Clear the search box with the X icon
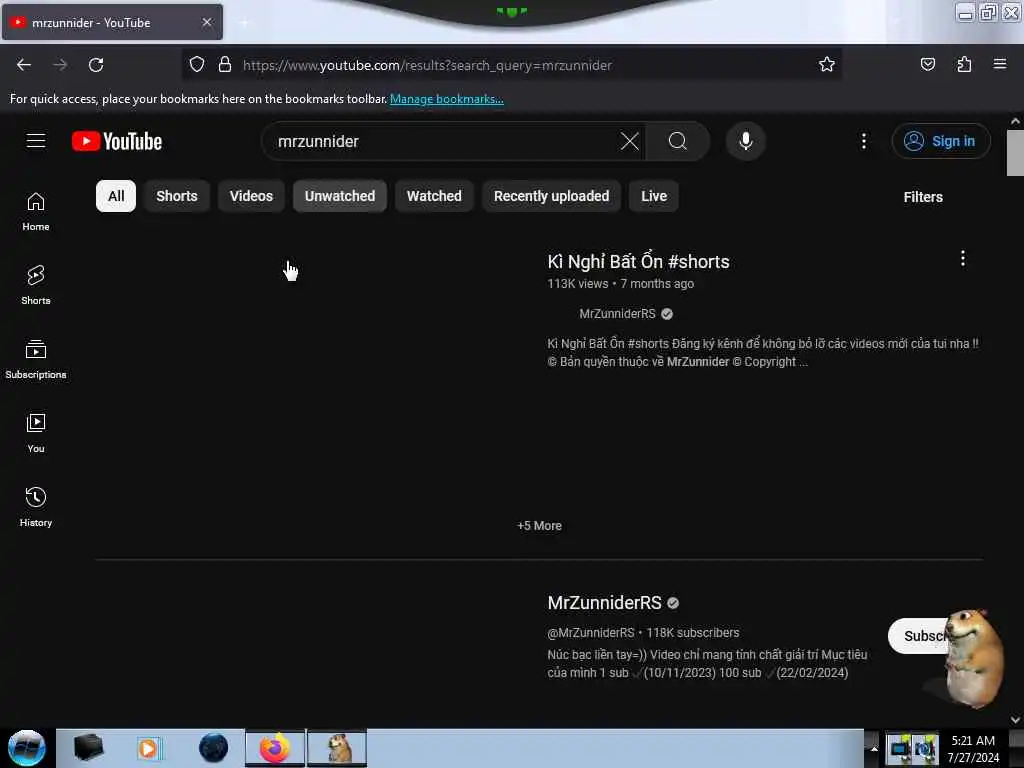This screenshot has width=1024, height=768. pyautogui.click(x=630, y=141)
